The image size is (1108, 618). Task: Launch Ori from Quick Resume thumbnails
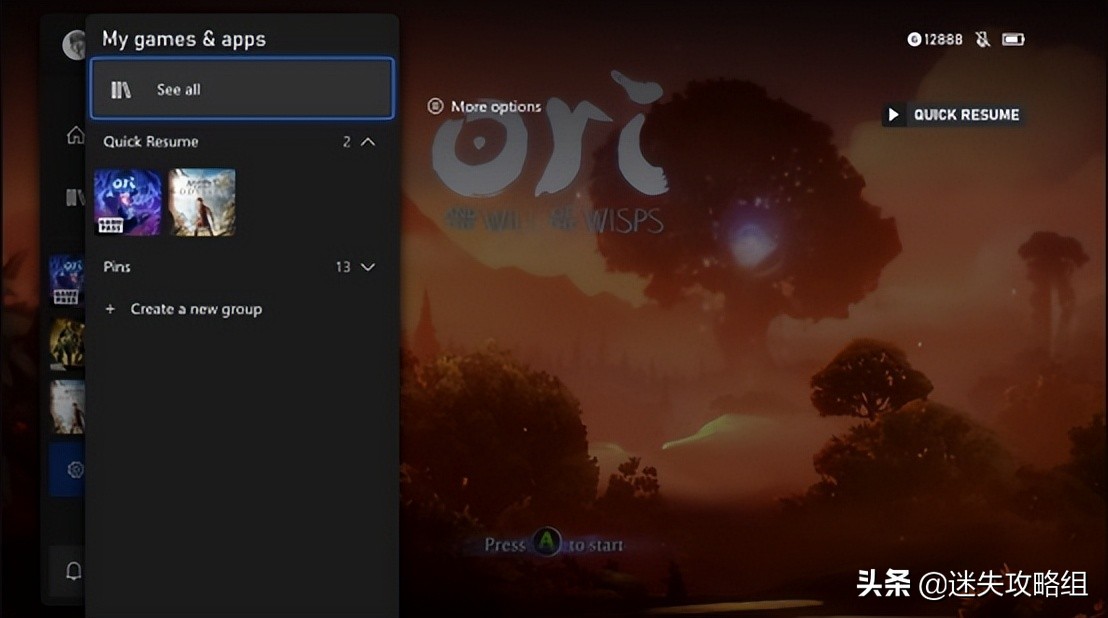[x=127, y=203]
